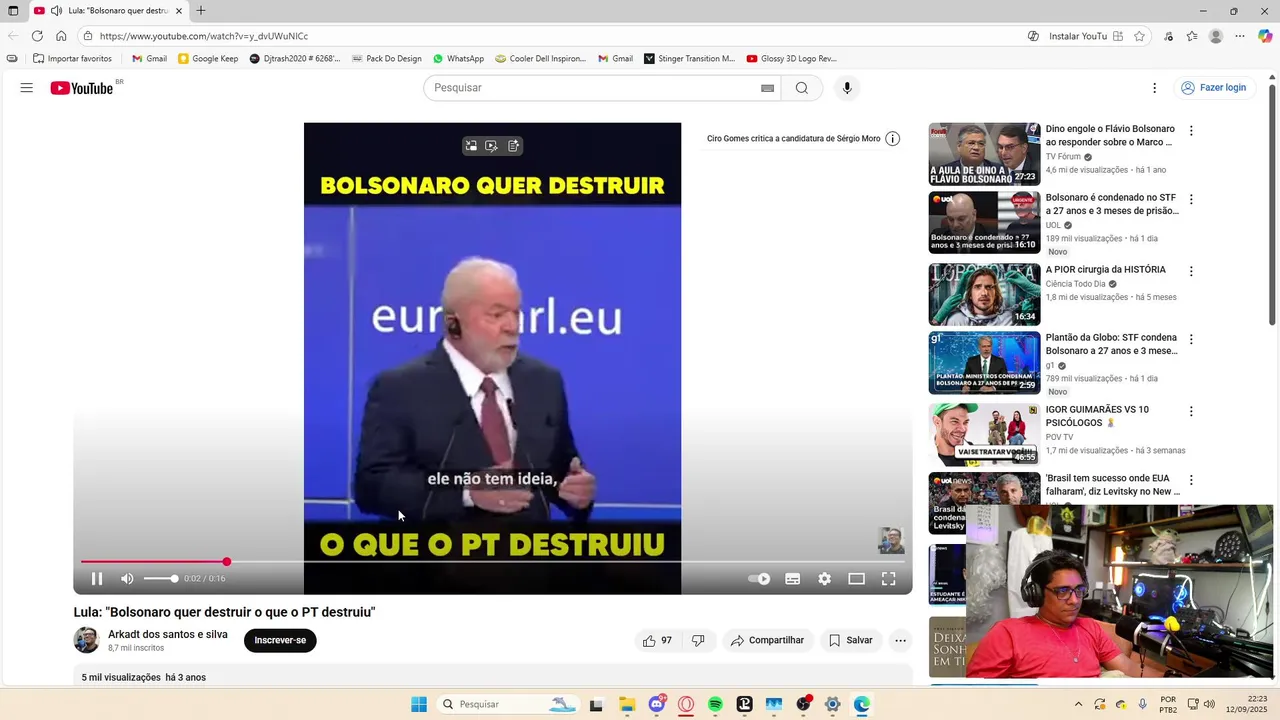1280x720 pixels.
Task: Open browser Settings and more menu
Action: coord(1240,36)
